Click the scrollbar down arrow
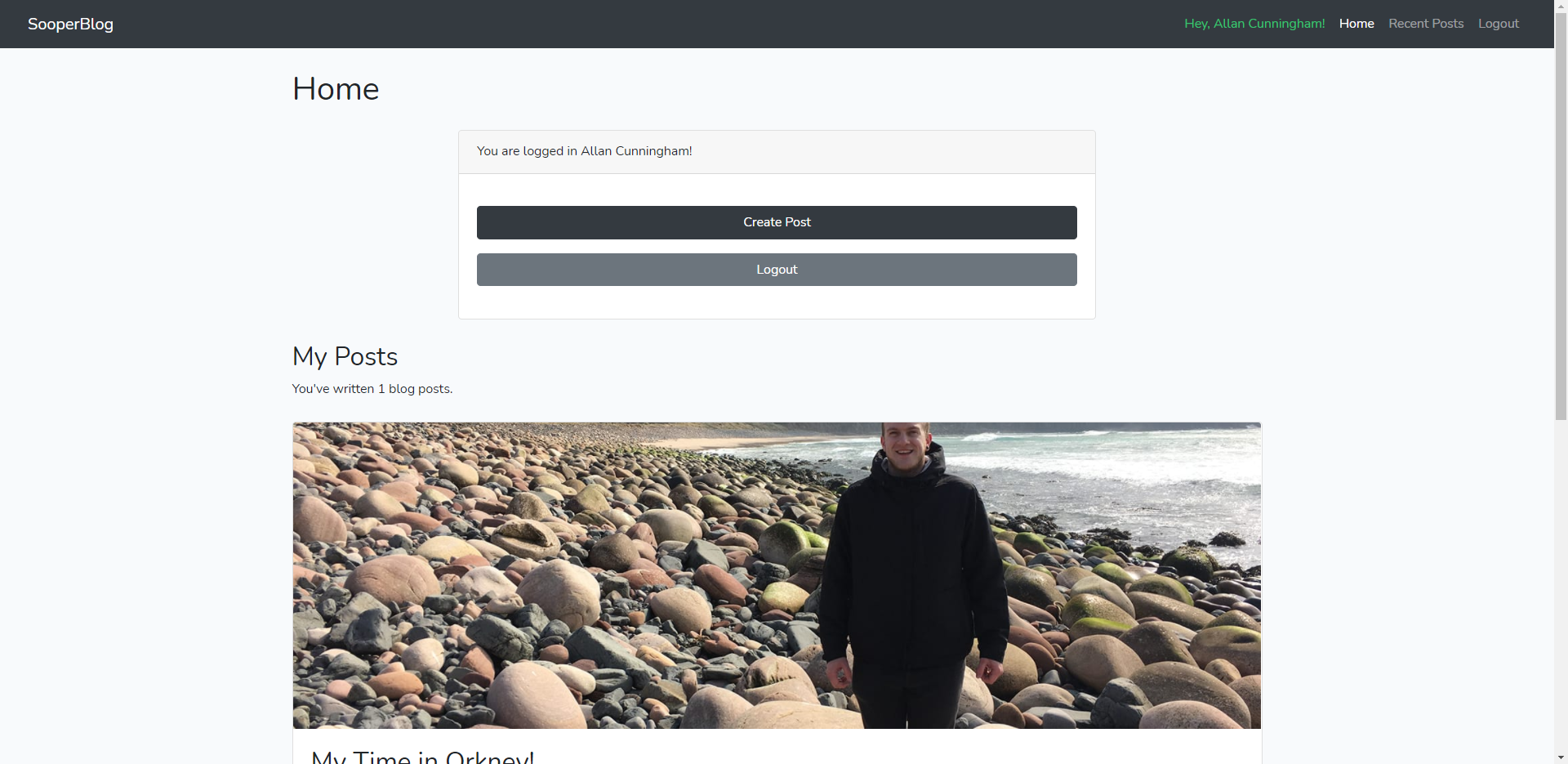This screenshot has height=764, width=1568. pyautogui.click(x=1561, y=757)
